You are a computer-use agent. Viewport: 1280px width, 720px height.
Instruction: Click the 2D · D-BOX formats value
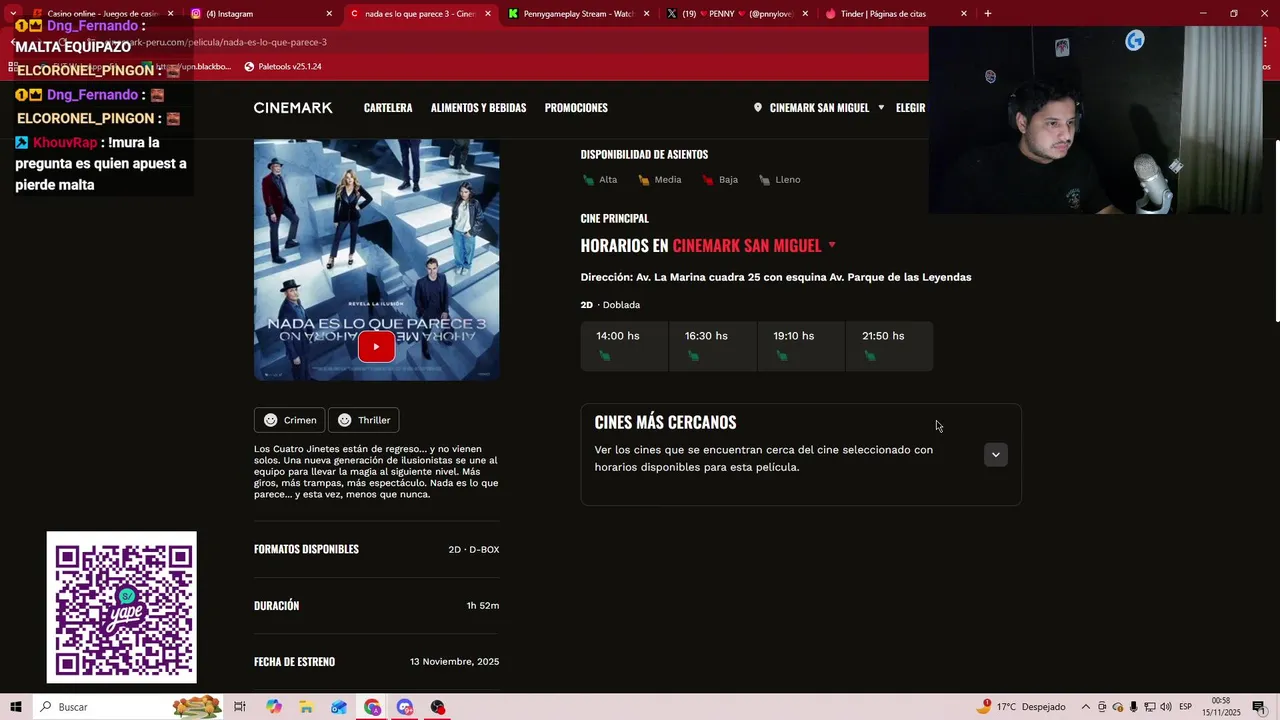coord(474,550)
